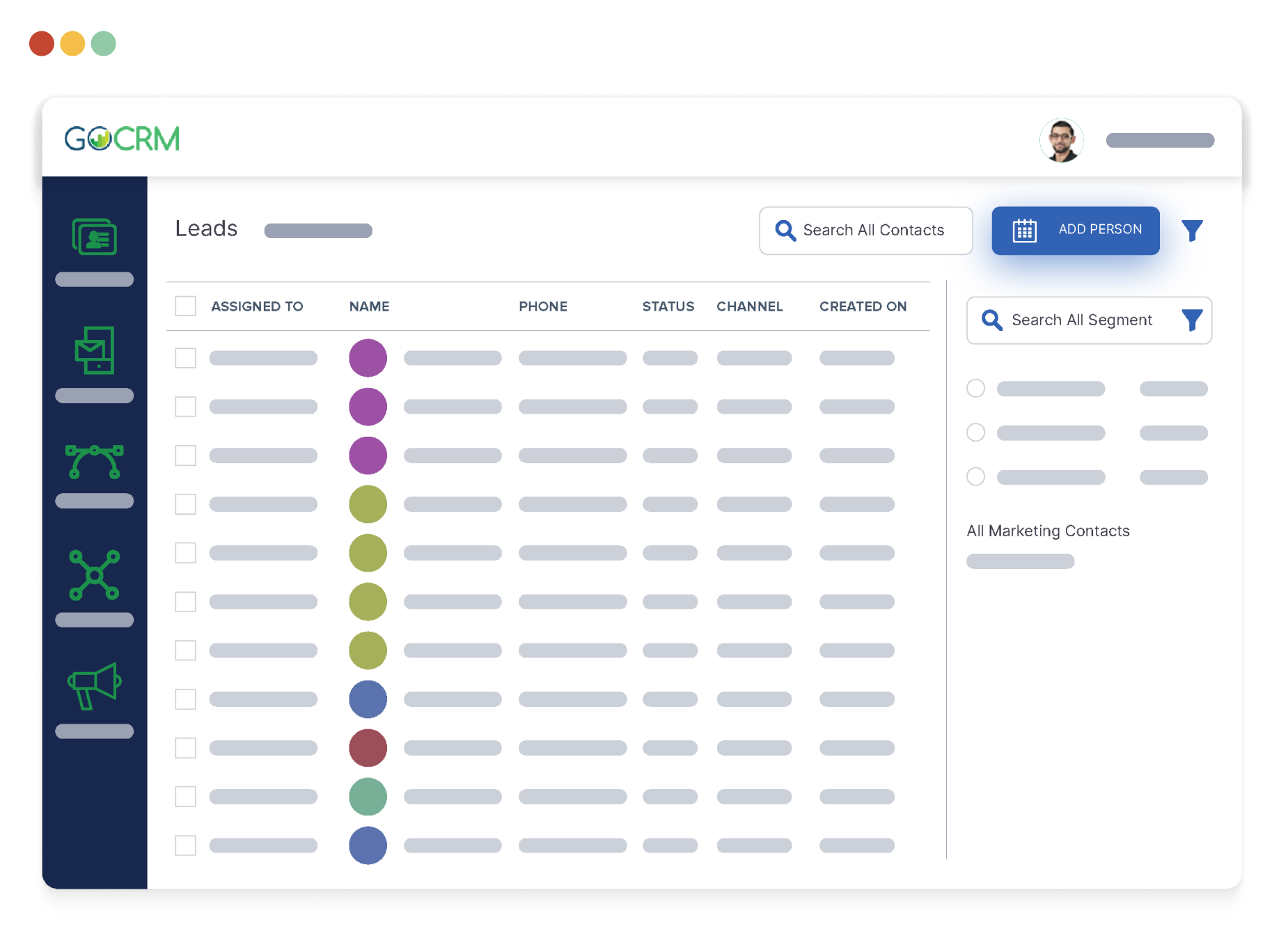Click the funnel icon in segment search
The width and height of the screenshot is (1288, 943).
(x=1192, y=320)
